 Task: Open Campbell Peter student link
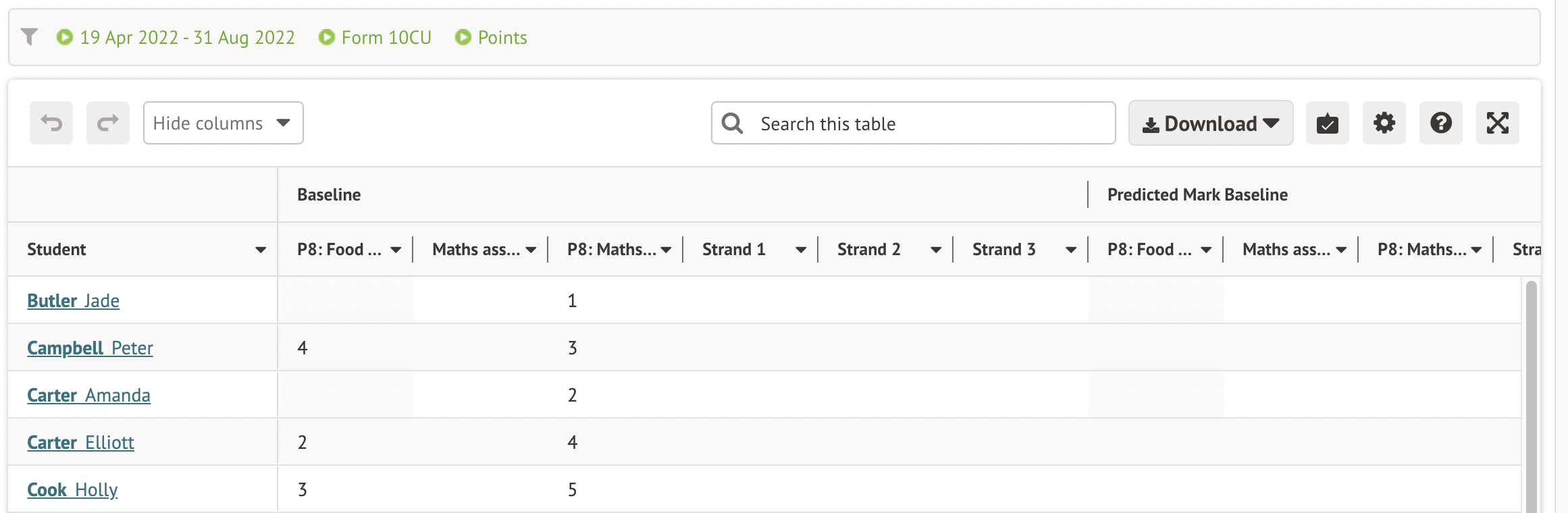[90, 348]
